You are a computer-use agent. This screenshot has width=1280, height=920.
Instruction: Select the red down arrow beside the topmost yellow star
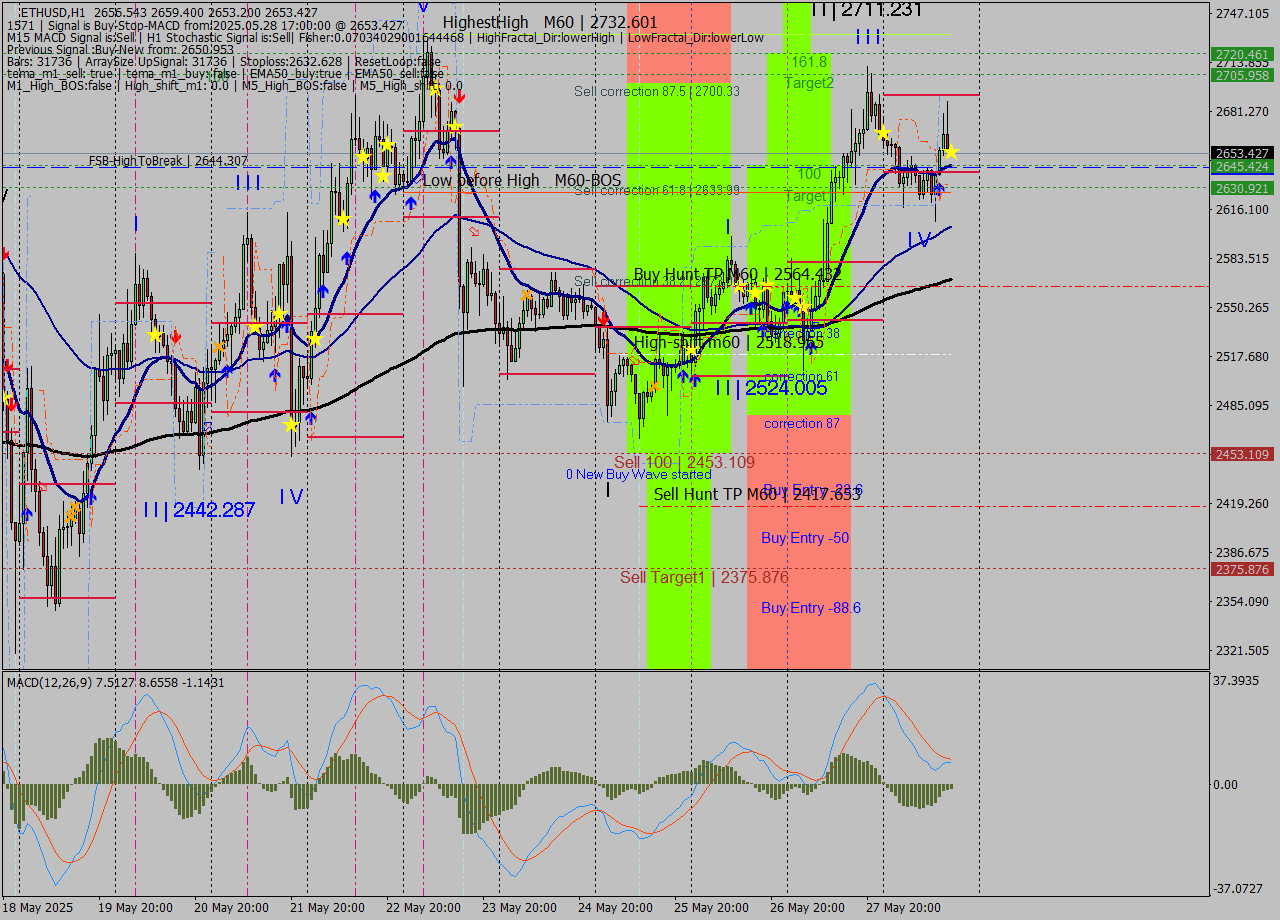pos(459,97)
